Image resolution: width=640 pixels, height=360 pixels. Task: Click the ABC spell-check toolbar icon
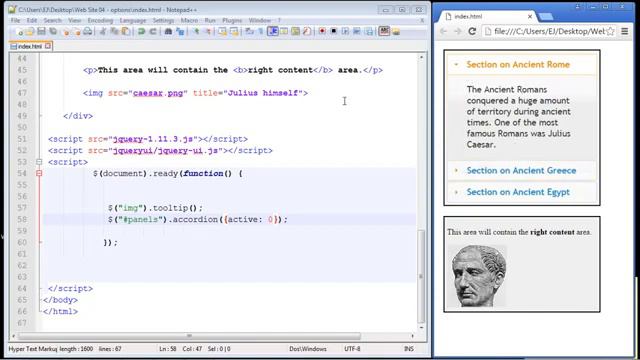(x=384, y=31)
